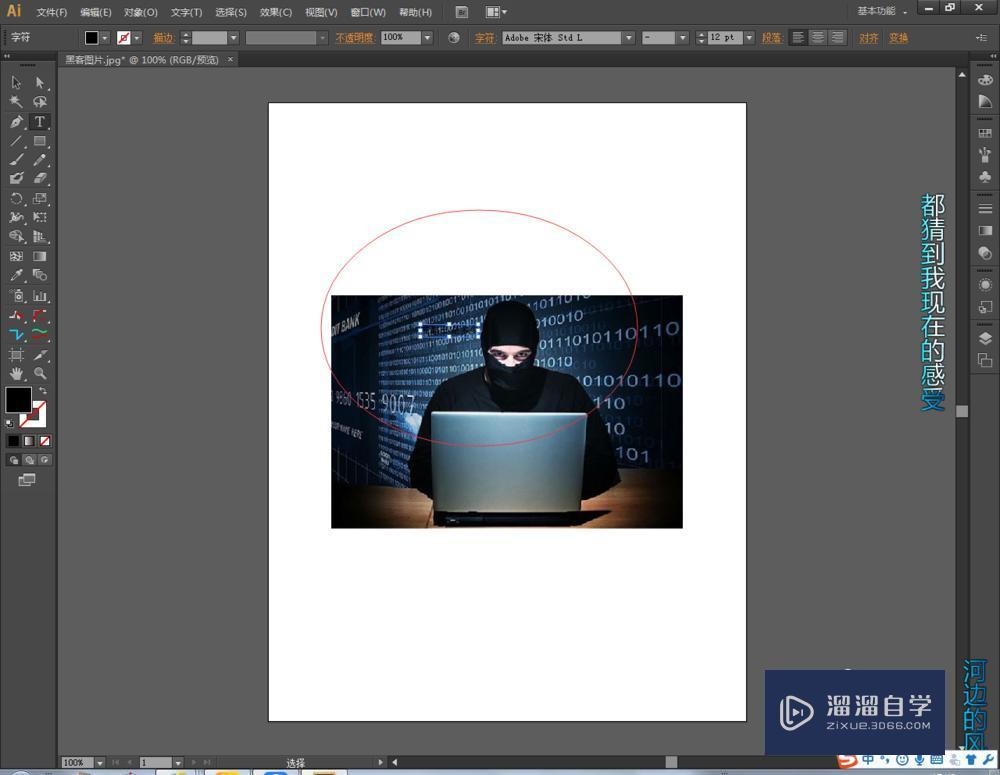The height and width of the screenshot is (775, 1000).
Task: Select the Zoom tool
Action: tap(40, 374)
